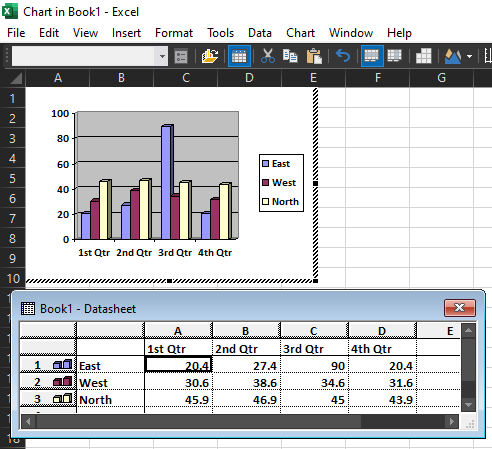Open the Chart menu
492x449 pixels.
point(300,33)
